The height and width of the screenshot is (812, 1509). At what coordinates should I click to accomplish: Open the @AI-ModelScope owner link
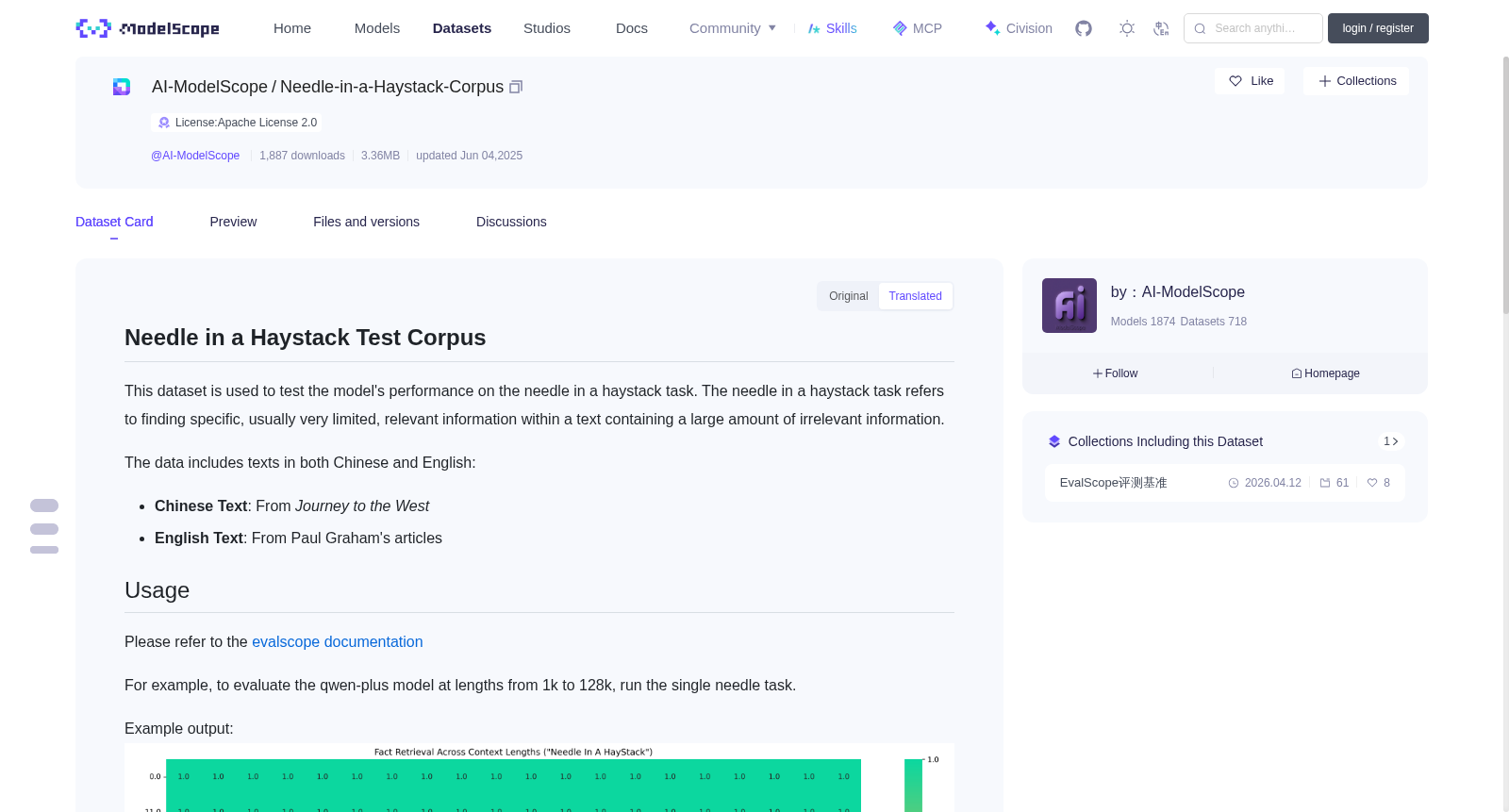195,156
